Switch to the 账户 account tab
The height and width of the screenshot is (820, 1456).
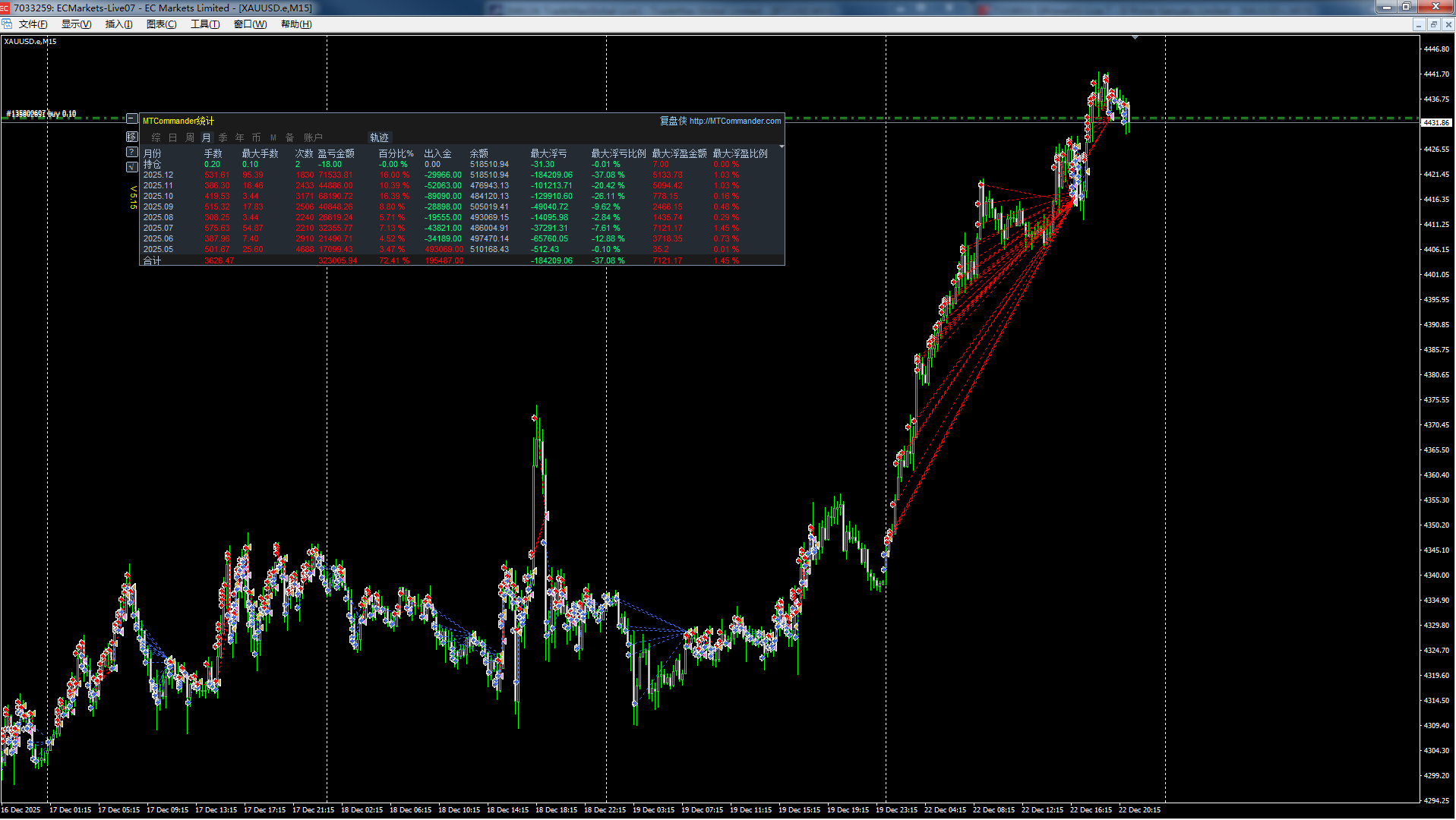(x=313, y=137)
